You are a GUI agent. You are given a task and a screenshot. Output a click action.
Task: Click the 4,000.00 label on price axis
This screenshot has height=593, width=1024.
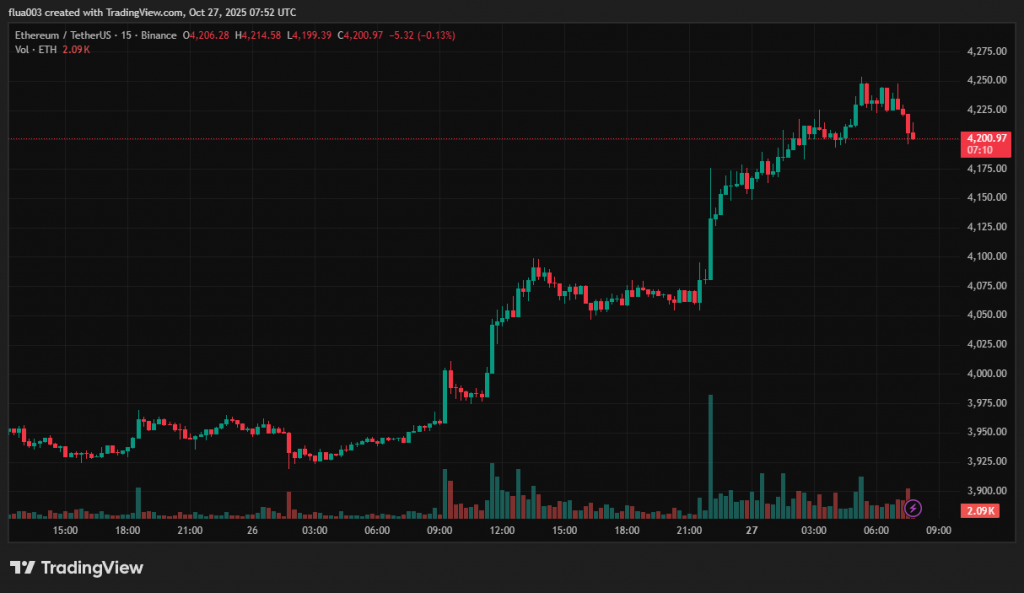click(x=985, y=374)
